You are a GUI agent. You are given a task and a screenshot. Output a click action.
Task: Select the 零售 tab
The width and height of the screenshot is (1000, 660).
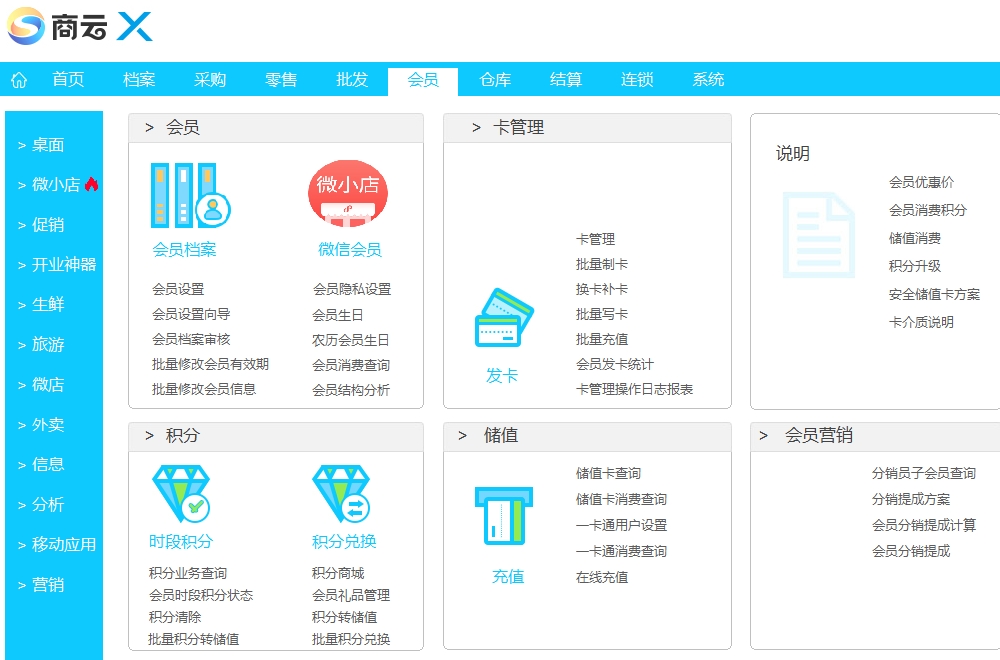click(281, 80)
